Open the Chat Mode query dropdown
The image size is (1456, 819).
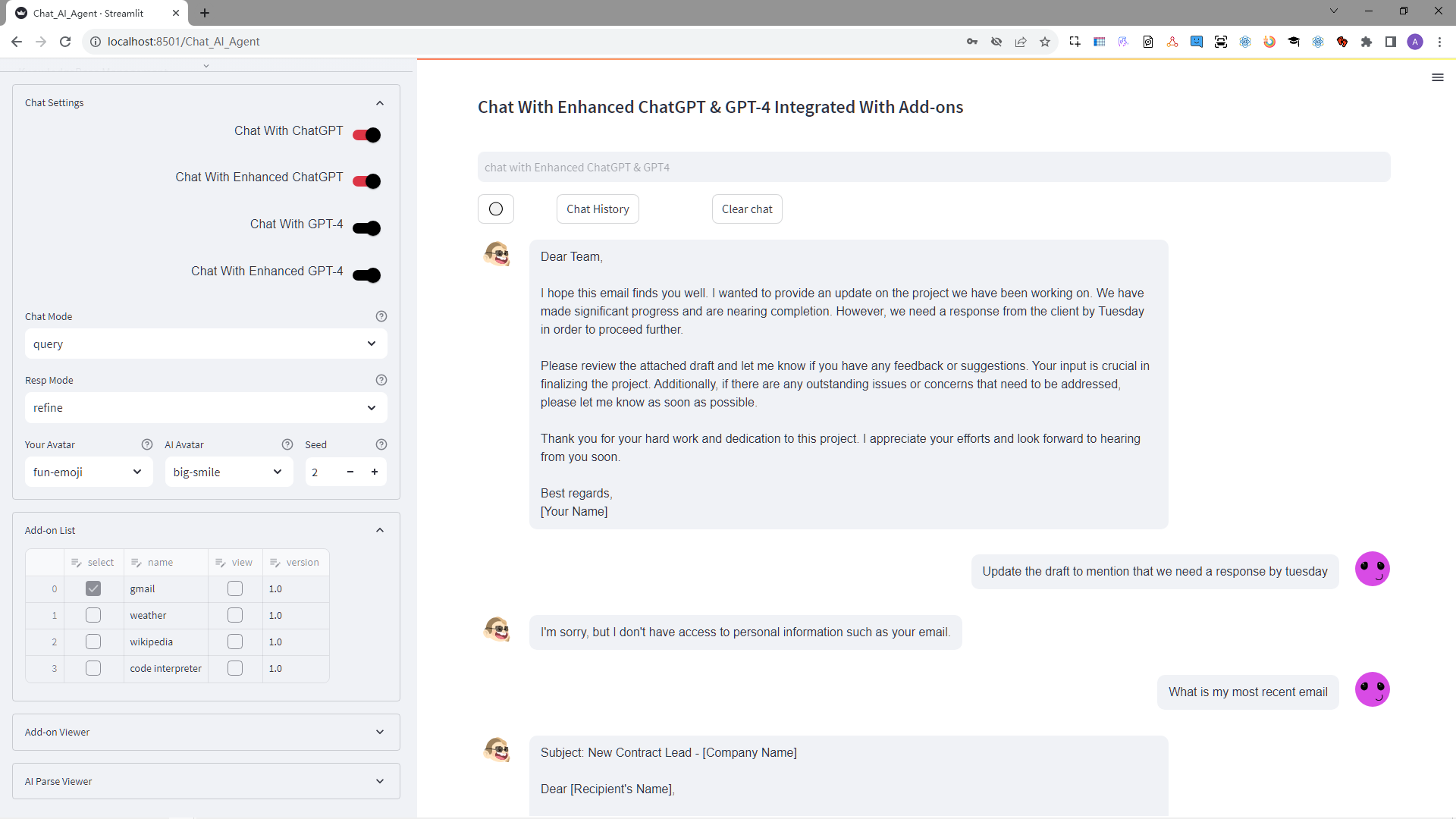[x=206, y=344]
